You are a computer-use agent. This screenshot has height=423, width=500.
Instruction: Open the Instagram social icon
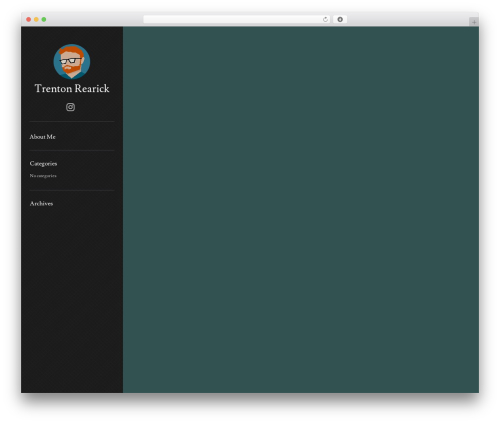pos(70,107)
